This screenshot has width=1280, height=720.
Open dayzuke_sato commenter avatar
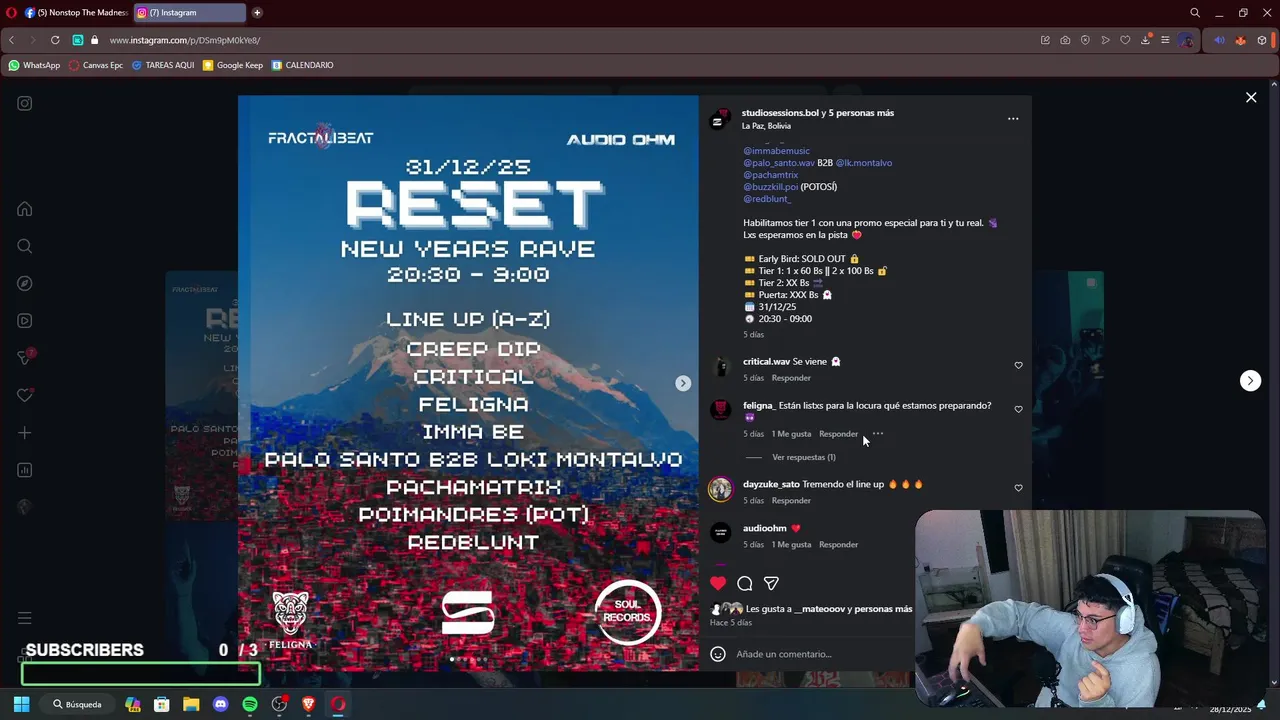(x=720, y=489)
